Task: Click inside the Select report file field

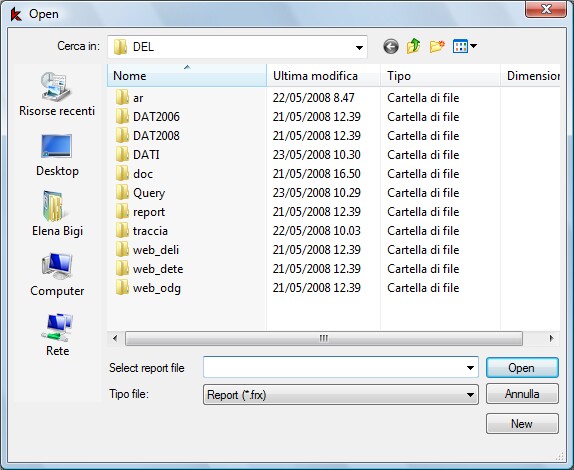Action: click(x=333, y=367)
